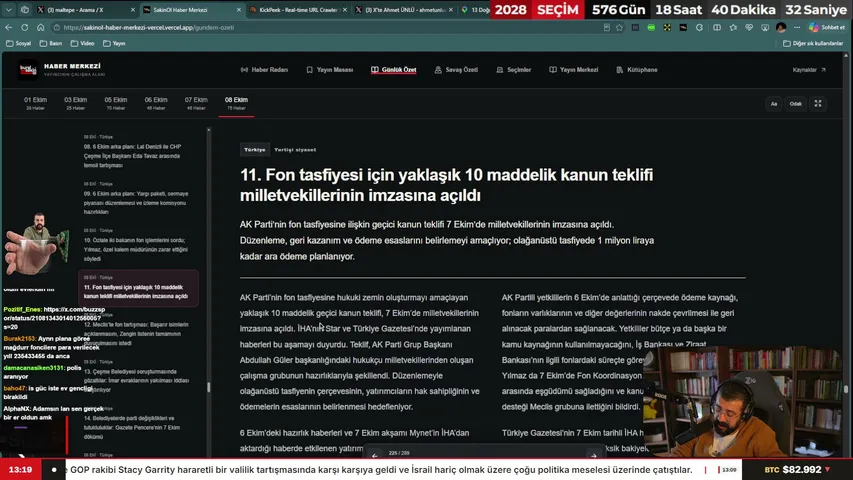
Task: Open sidebar item 14 about party changes
Action: click(x=136, y=423)
